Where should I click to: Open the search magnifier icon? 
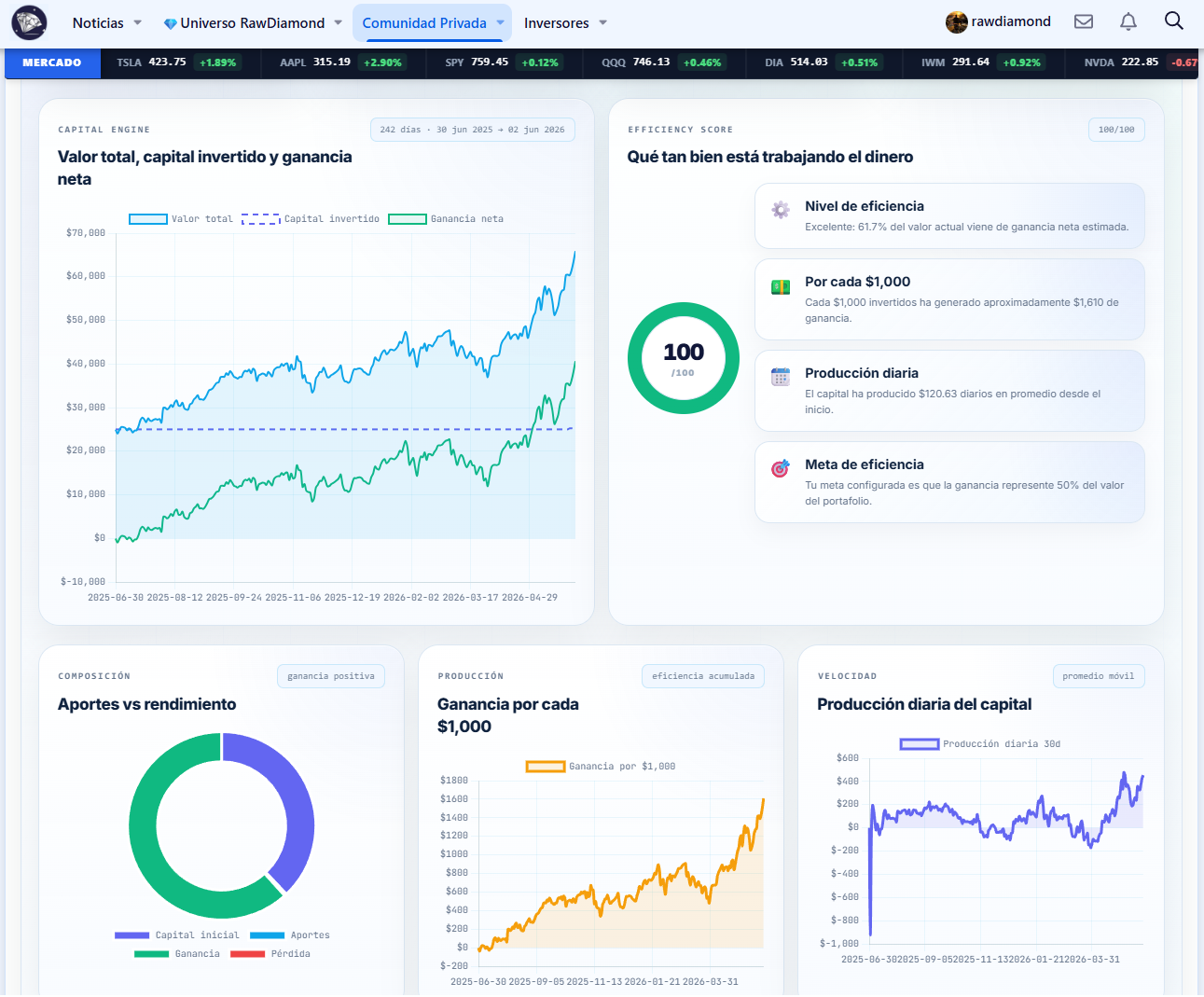(x=1173, y=21)
